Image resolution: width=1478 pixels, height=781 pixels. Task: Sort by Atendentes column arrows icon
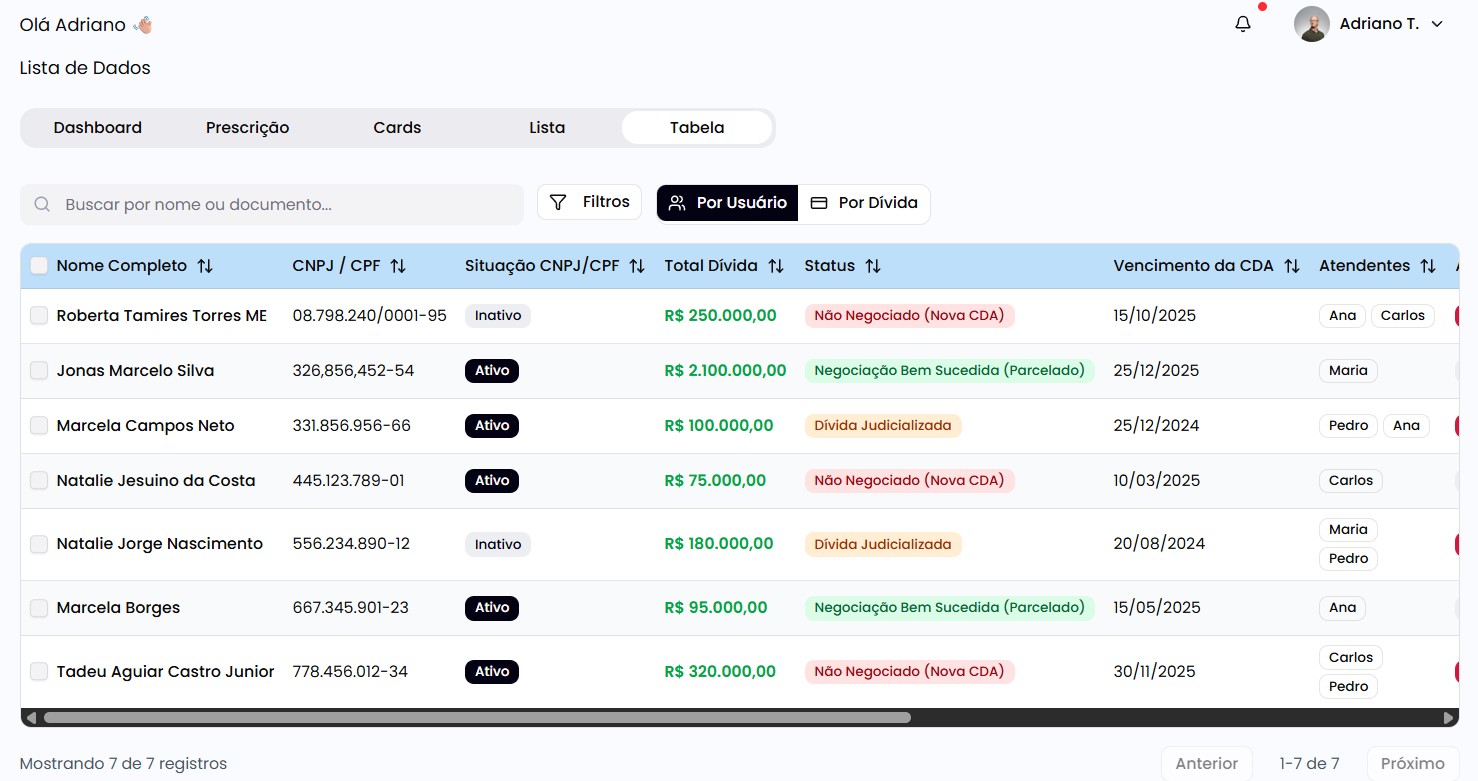click(x=1428, y=266)
